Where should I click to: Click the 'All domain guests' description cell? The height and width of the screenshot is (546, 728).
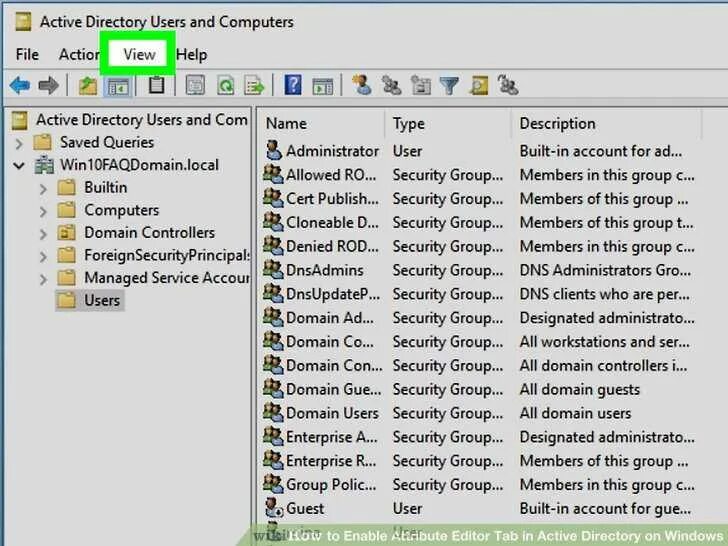[579, 389]
